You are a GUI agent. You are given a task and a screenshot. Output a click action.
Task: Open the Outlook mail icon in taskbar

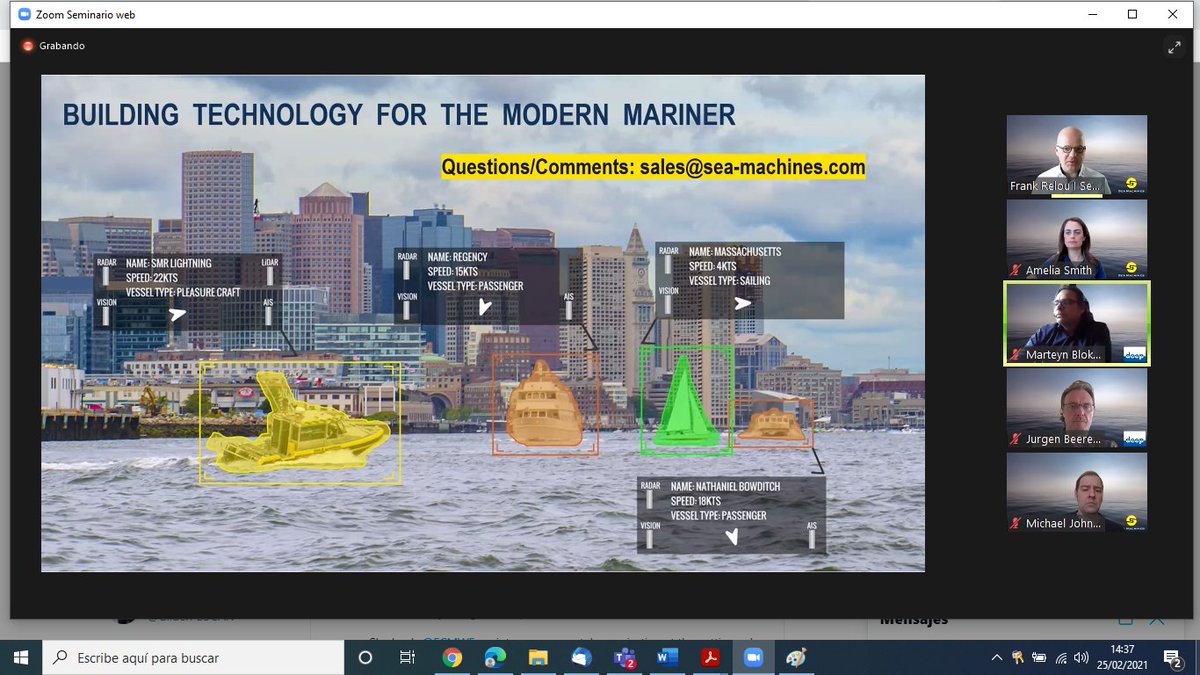coord(581,657)
